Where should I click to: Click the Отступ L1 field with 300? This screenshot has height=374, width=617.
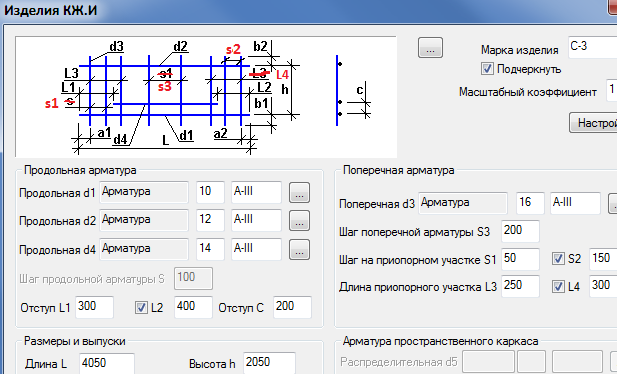(x=94, y=307)
